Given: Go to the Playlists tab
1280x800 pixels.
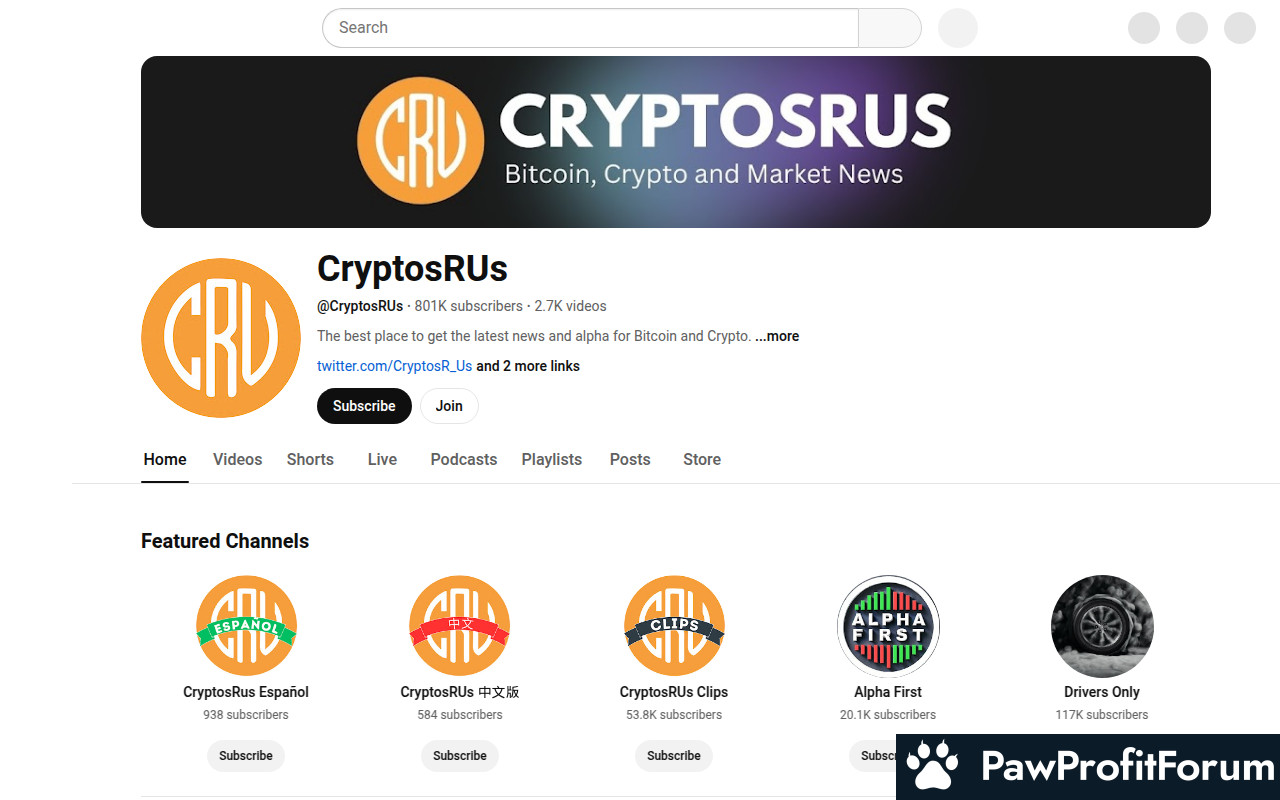Looking at the screenshot, I should tap(552, 459).
